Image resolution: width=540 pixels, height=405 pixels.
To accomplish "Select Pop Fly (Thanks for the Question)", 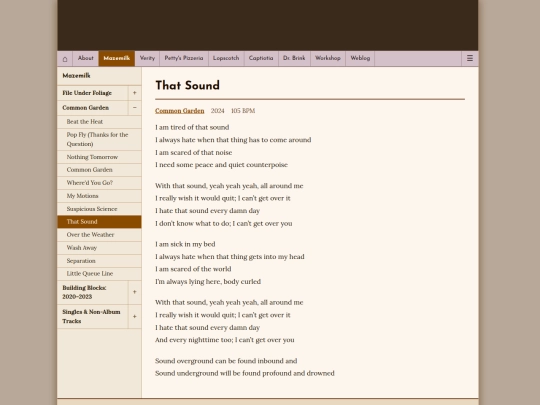I will pyautogui.click(x=99, y=139).
